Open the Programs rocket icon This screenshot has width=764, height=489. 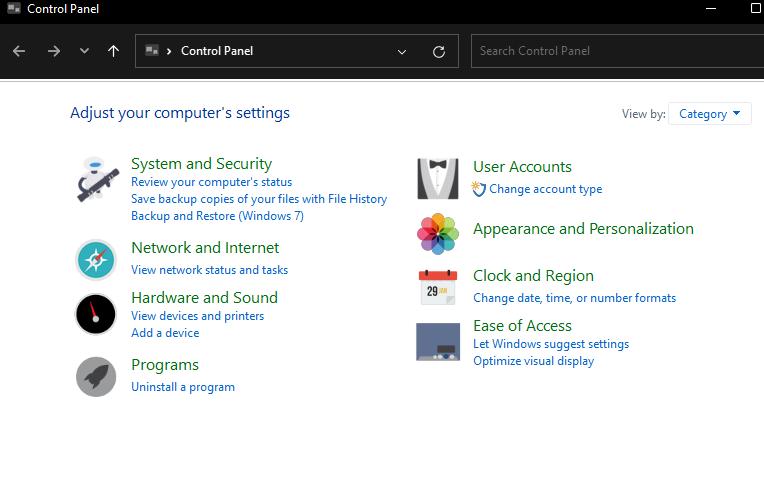[x=96, y=376]
